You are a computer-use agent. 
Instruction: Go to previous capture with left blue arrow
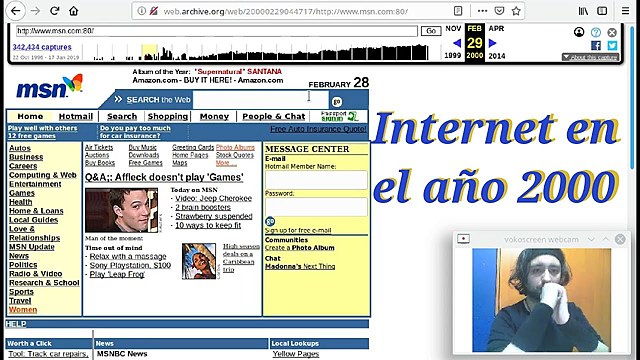pyautogui.click(x=457, y=42)
